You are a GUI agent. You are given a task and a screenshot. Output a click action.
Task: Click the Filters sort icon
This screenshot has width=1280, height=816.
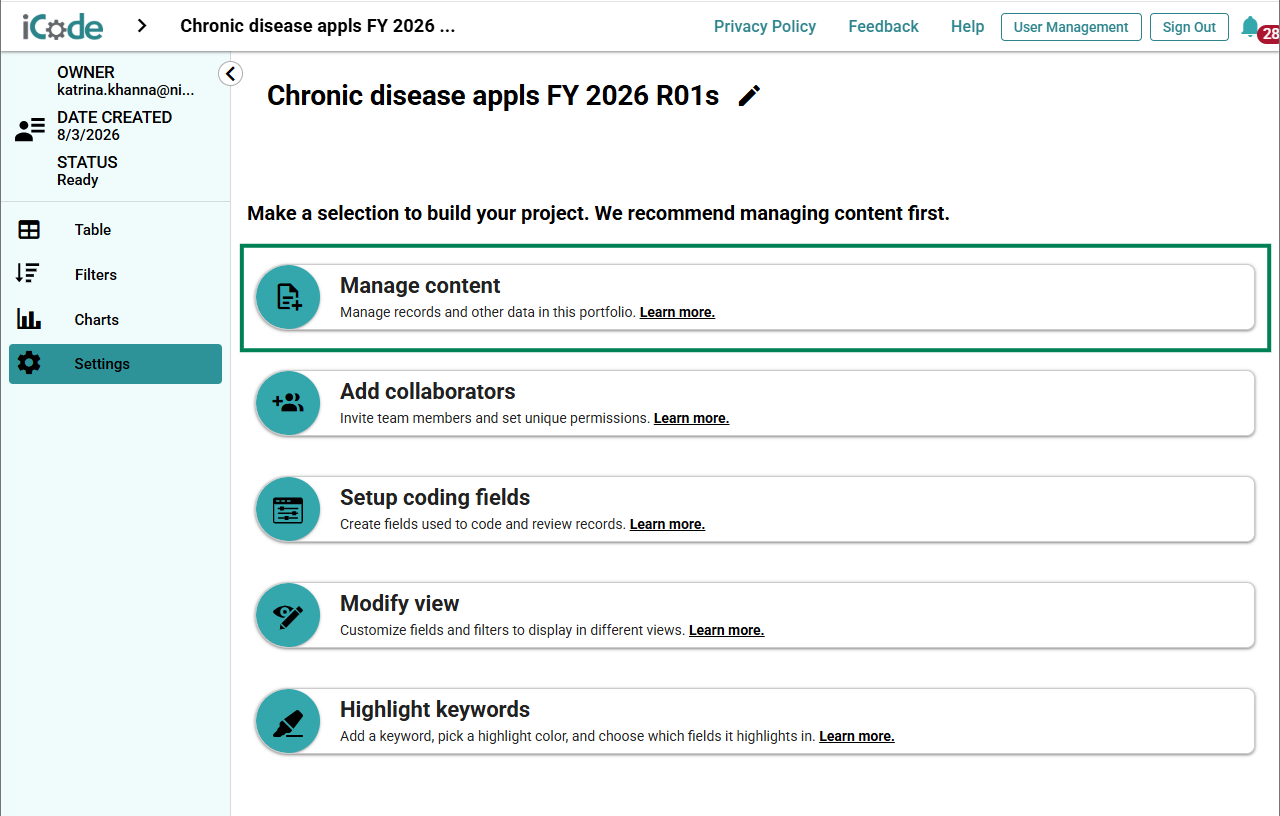point(29,274)
